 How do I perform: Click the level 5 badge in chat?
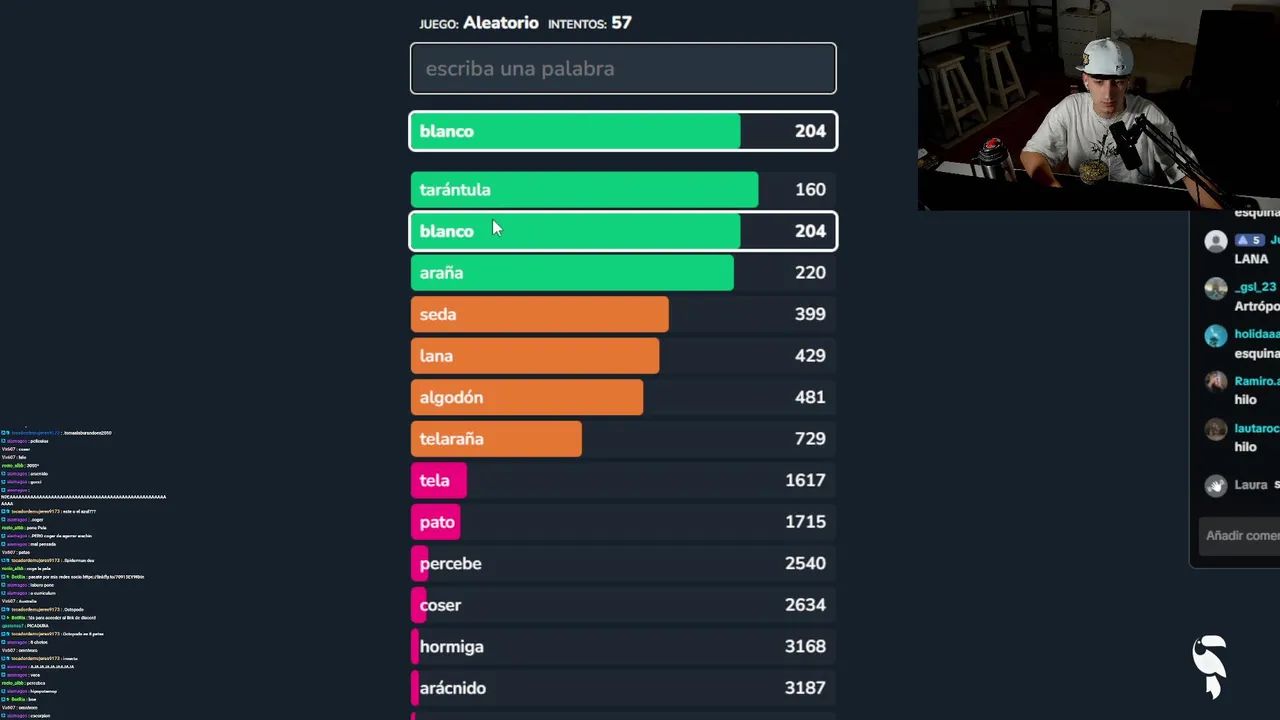click(x=1249, y=240)
